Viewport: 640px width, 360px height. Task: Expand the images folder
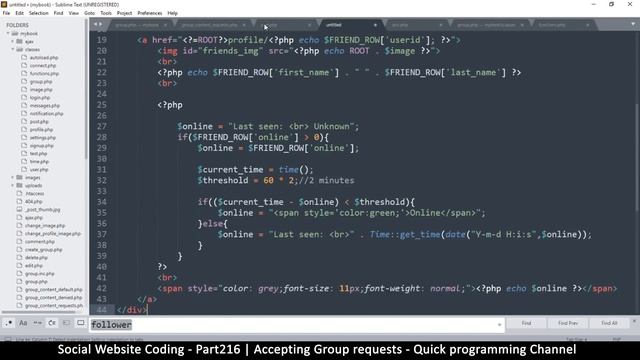point(13,178)
